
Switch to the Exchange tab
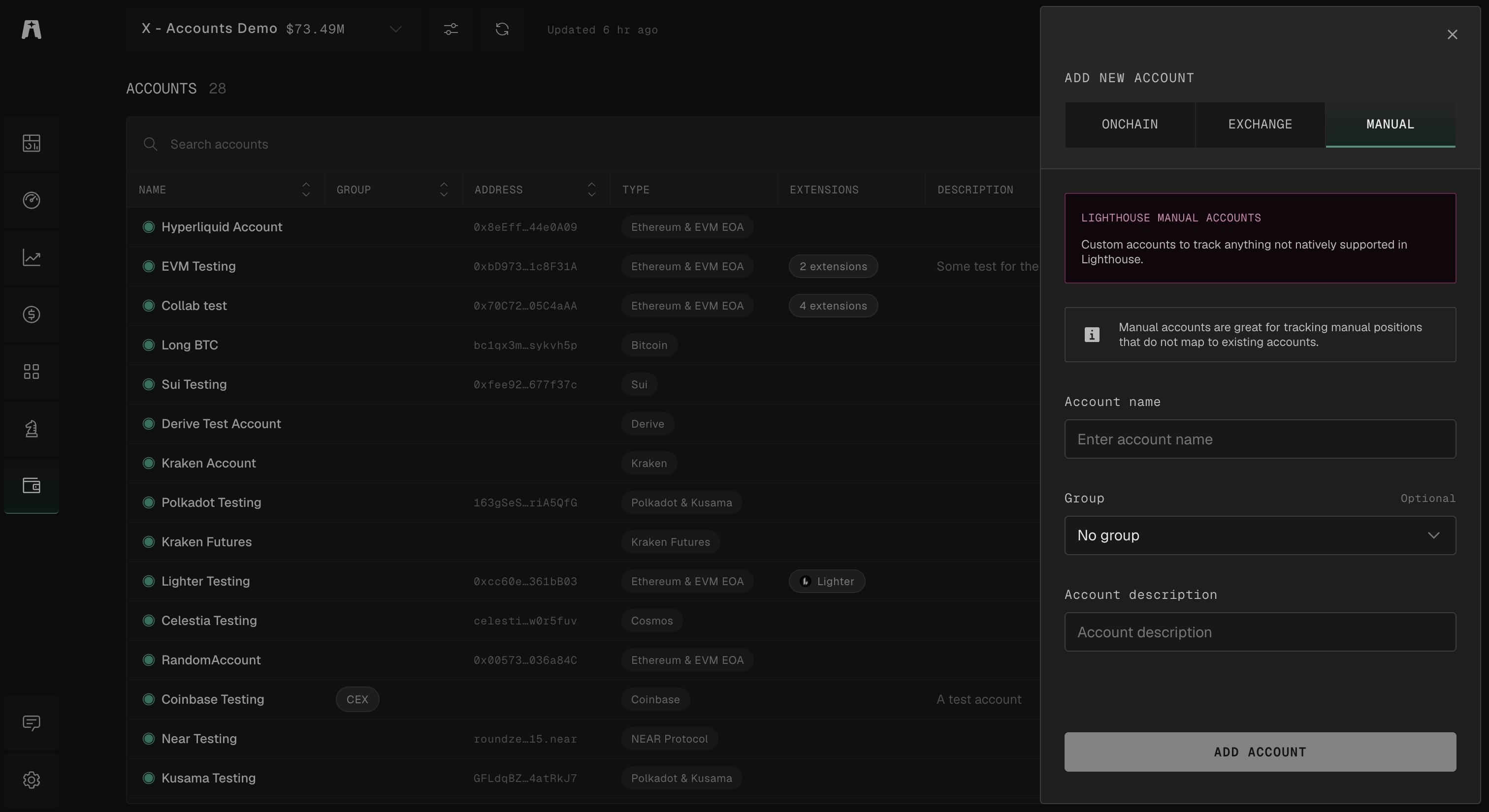pyautogui.click(x=1260, y=125)
